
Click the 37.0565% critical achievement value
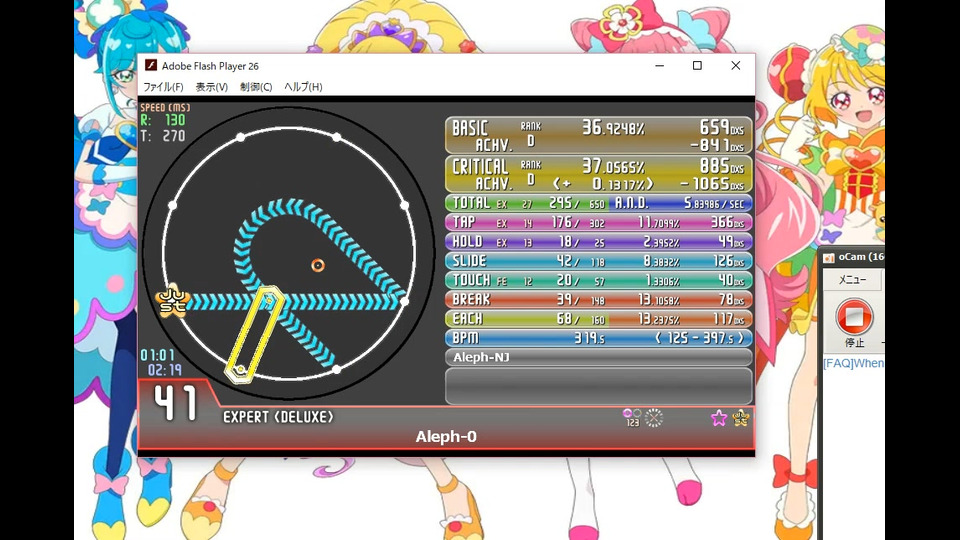(x=613, y=167)
